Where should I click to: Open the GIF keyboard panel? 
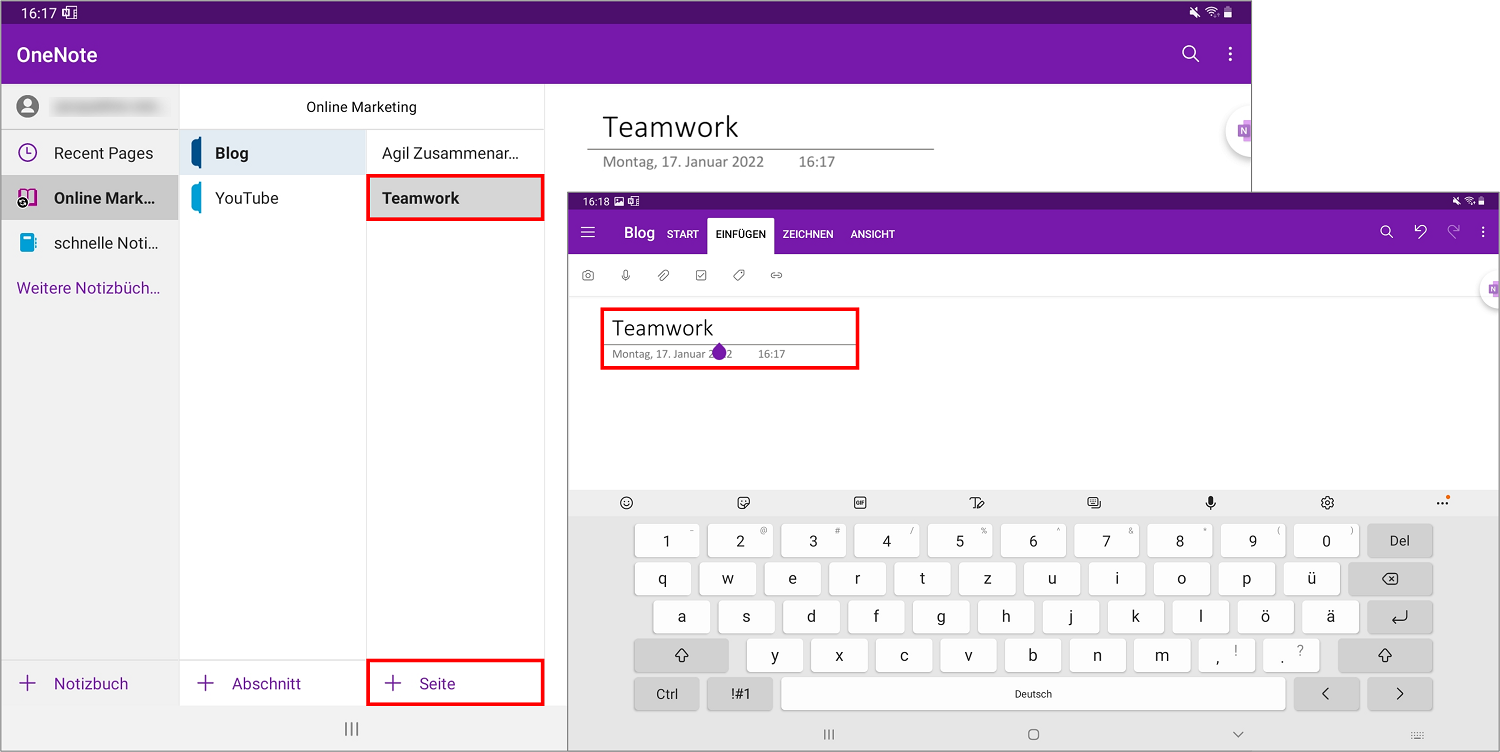[860, 503]
